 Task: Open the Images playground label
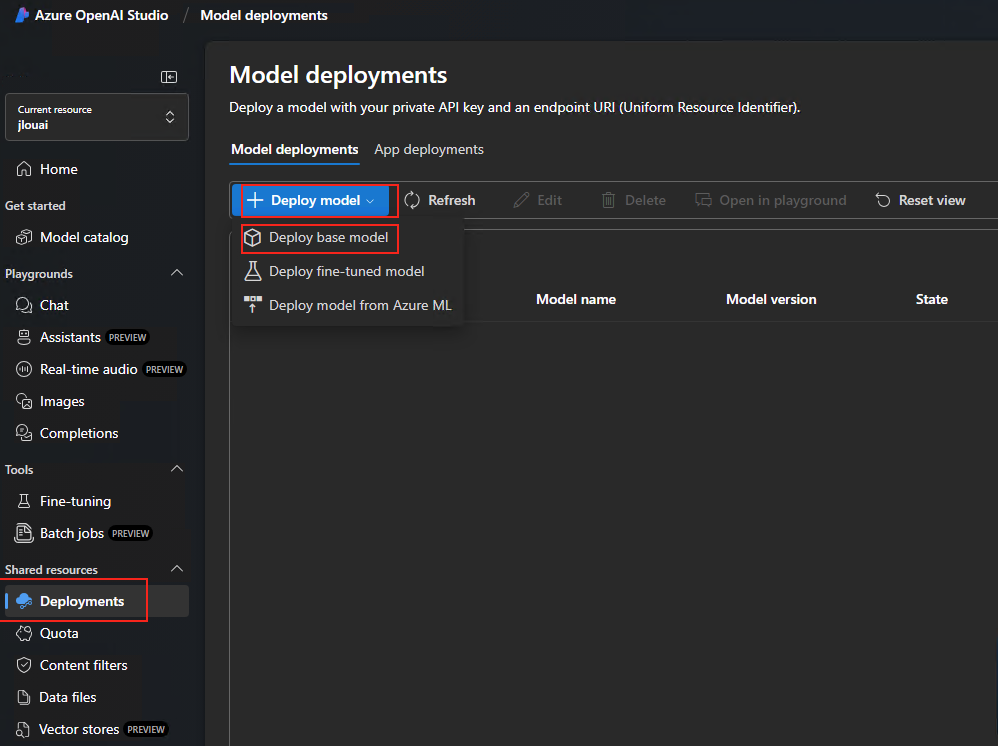(x=62, y=402)
